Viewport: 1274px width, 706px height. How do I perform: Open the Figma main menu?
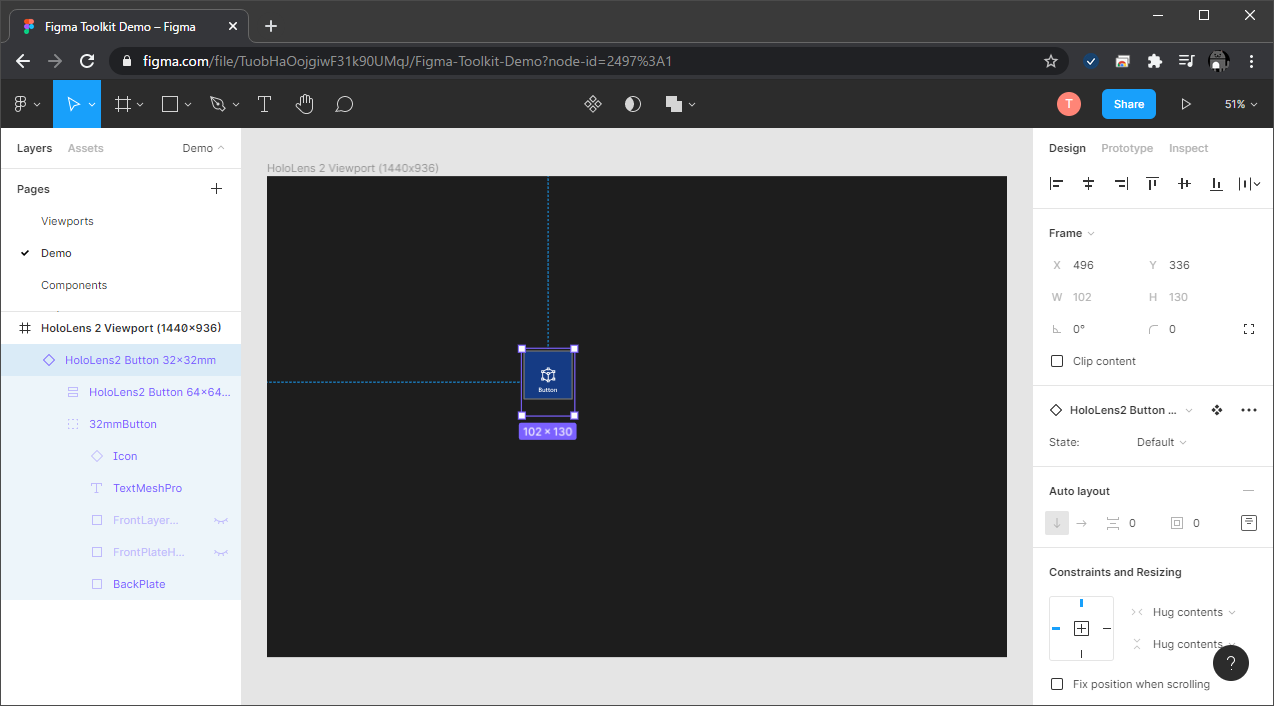click(27, 104)
